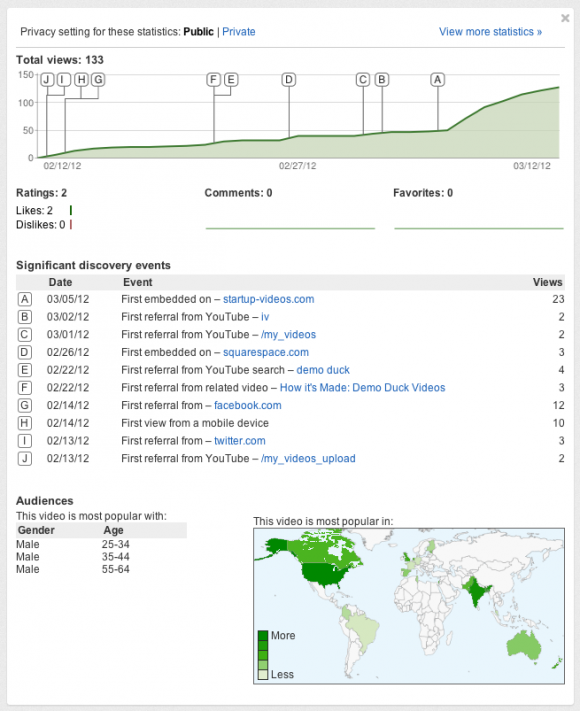Click chart marker C on the views graph

(363, 80)
